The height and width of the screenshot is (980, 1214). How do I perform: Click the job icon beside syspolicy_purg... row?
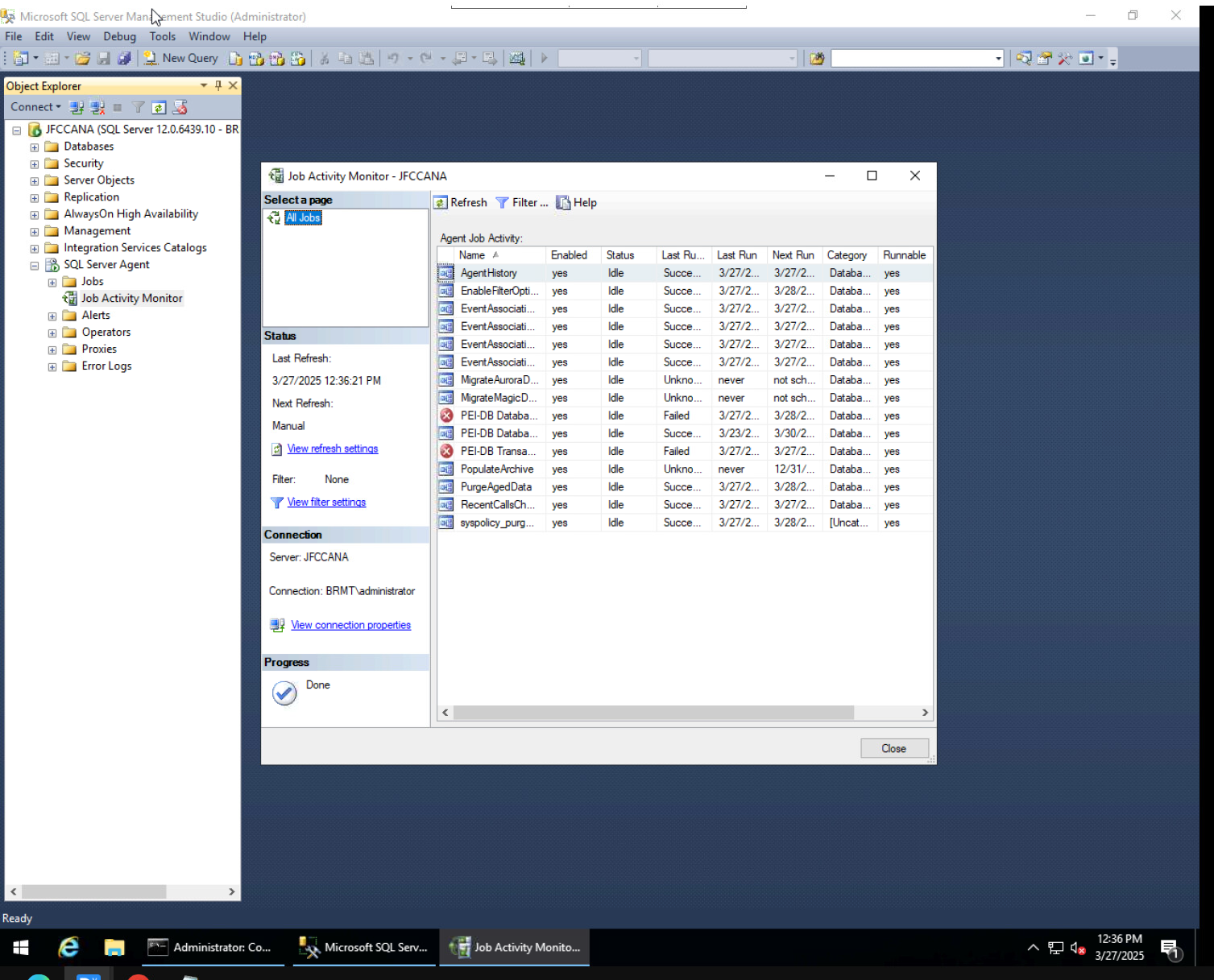[x=446, y=523]
